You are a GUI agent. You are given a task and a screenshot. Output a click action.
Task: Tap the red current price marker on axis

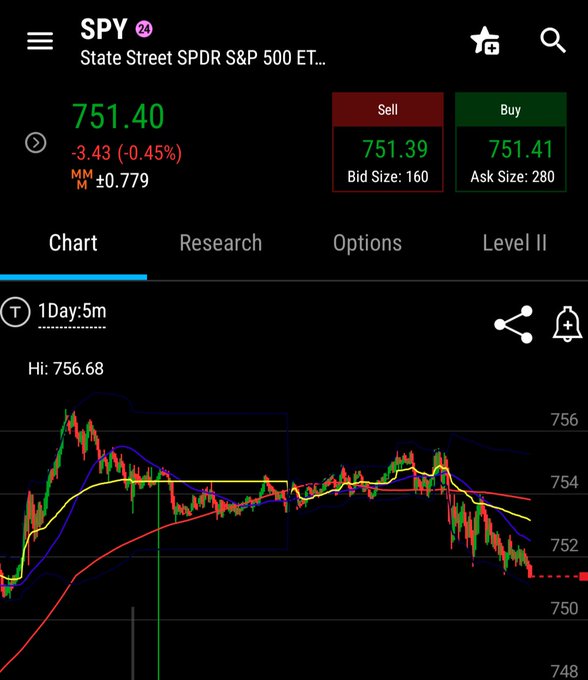(x=584, y=576)
